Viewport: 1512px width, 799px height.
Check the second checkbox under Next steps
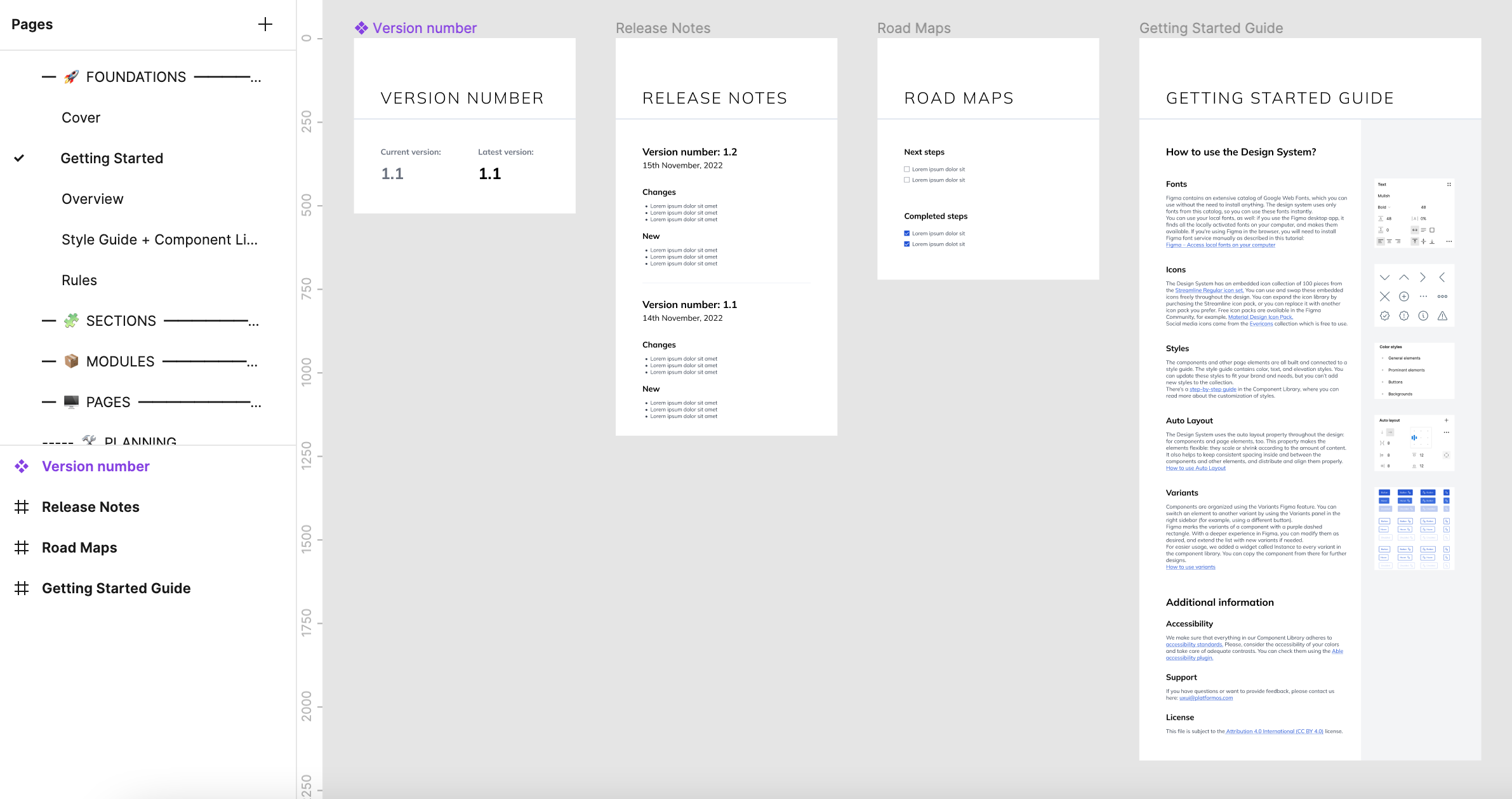click(908, 180)
